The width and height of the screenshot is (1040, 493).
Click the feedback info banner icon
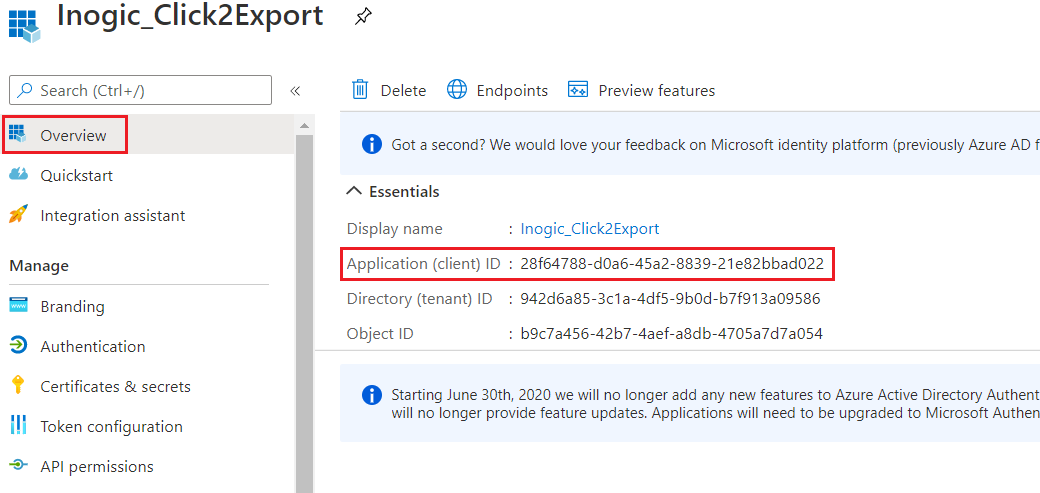tap(371, 143)
